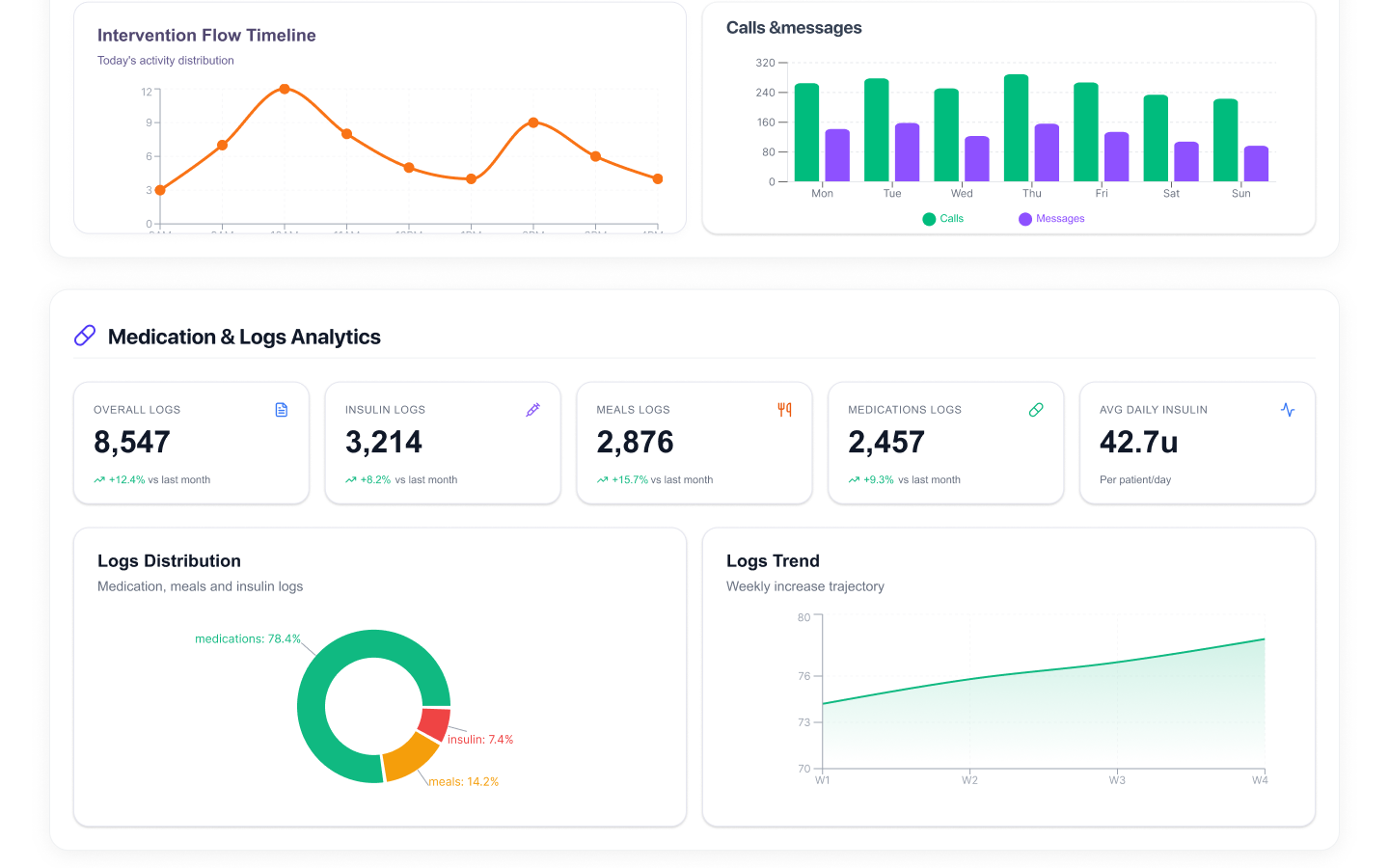The width and height of the screenshot is (1389, 868).
Task: Click the 'Weekly increase trajectory' subtitle
Action: [x=805, y=586]
